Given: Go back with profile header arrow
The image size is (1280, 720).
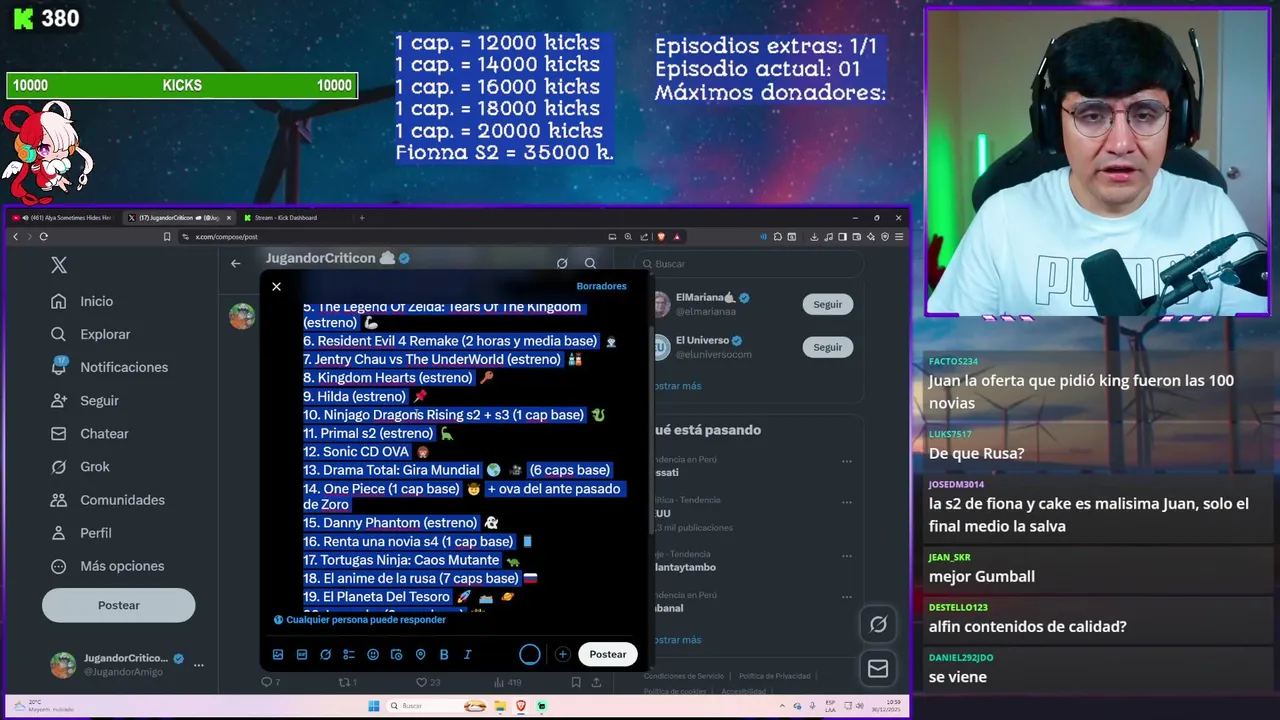Looking at the screenshot, I should [x=236, y=263].
